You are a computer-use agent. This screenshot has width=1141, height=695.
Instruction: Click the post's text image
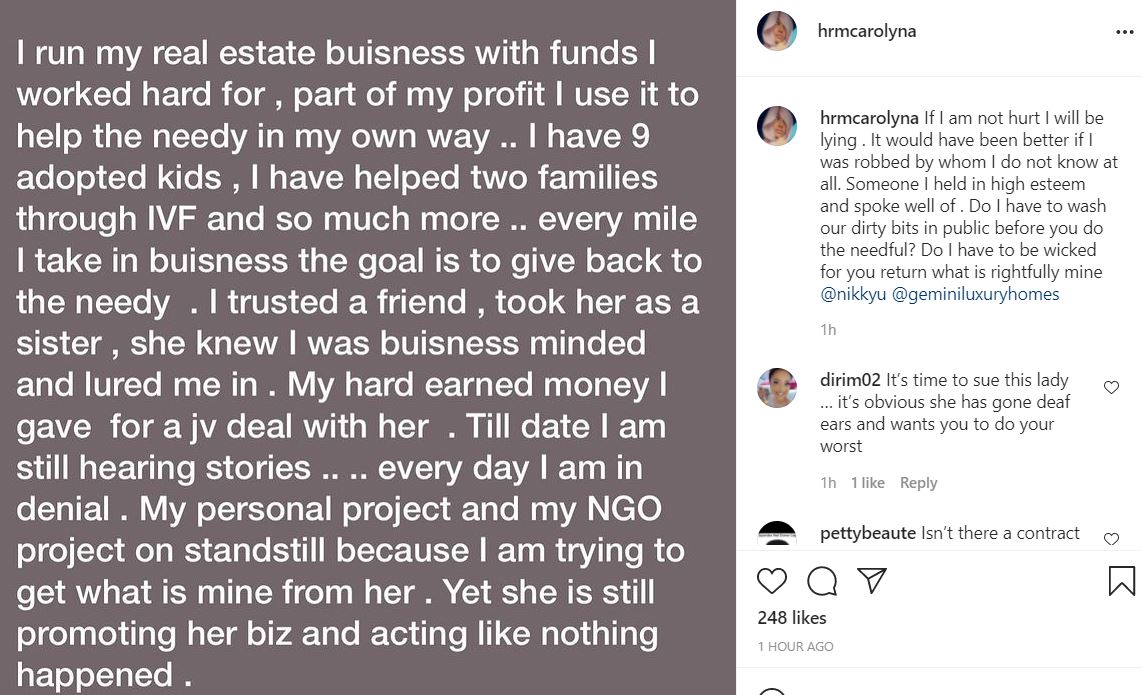[368, 348]
